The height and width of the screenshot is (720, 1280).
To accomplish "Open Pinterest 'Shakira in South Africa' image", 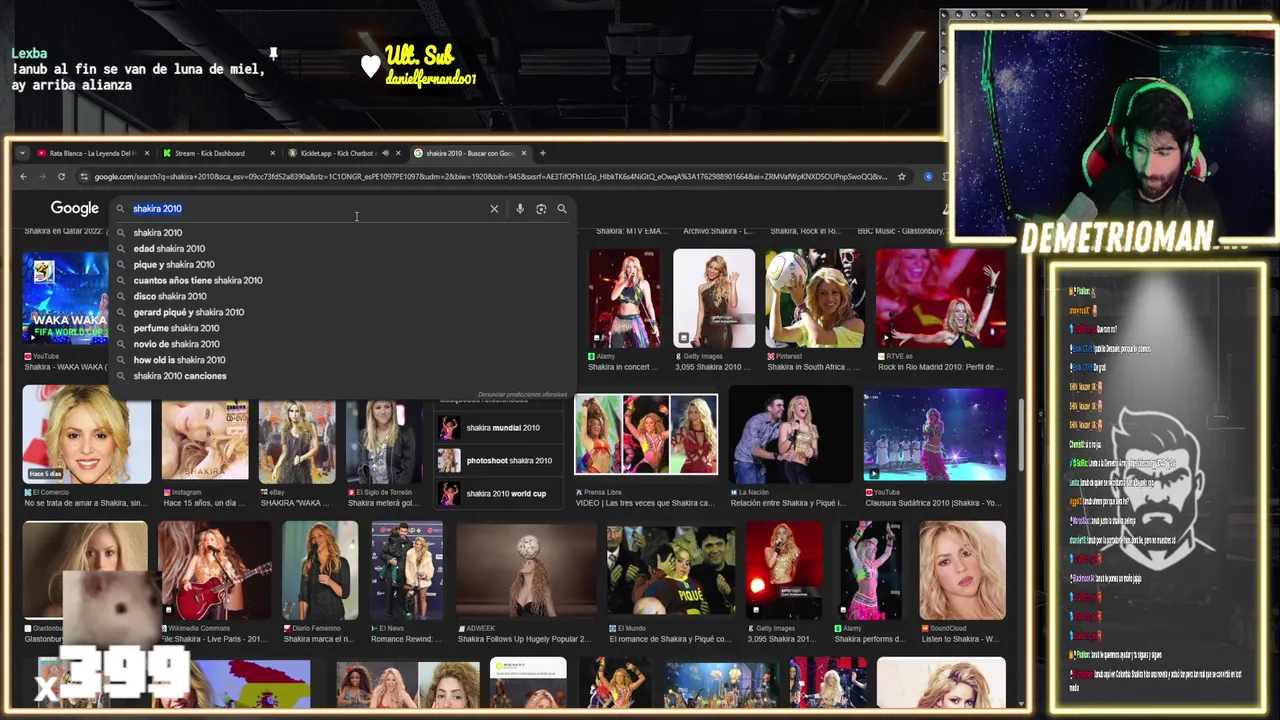I will click(814, 298).
